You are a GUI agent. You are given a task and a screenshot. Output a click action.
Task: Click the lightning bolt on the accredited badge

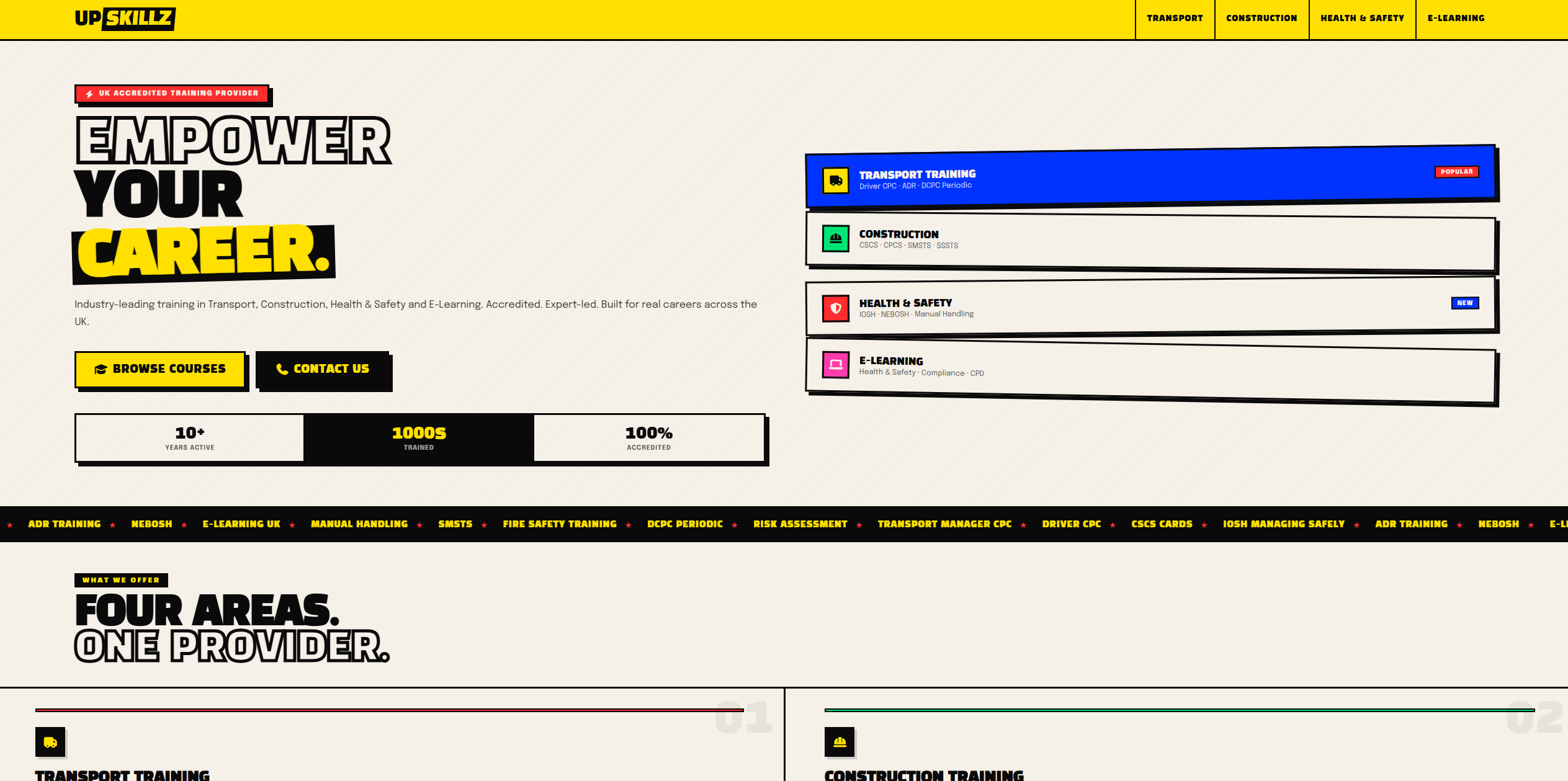[x=88, y=93]
